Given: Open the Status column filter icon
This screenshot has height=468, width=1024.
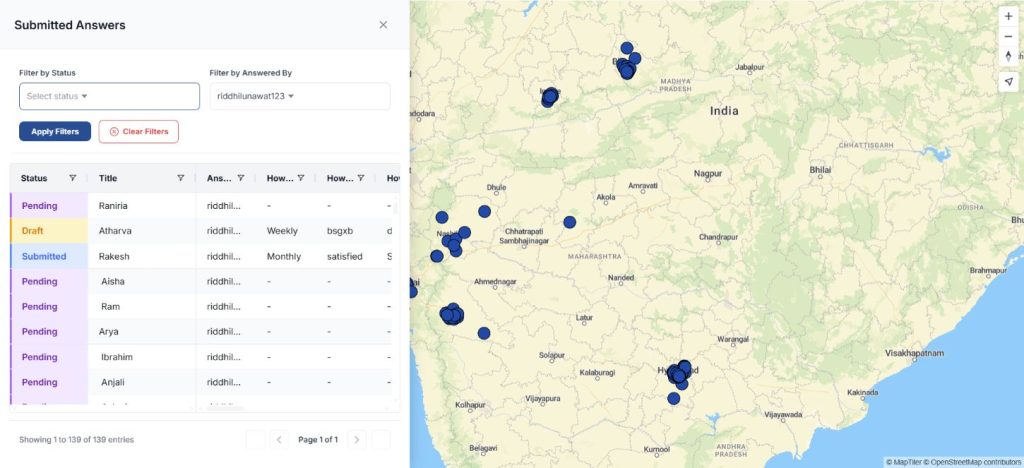Looking at the screenshot, I should pyautogui.click(x=72, y=178).
